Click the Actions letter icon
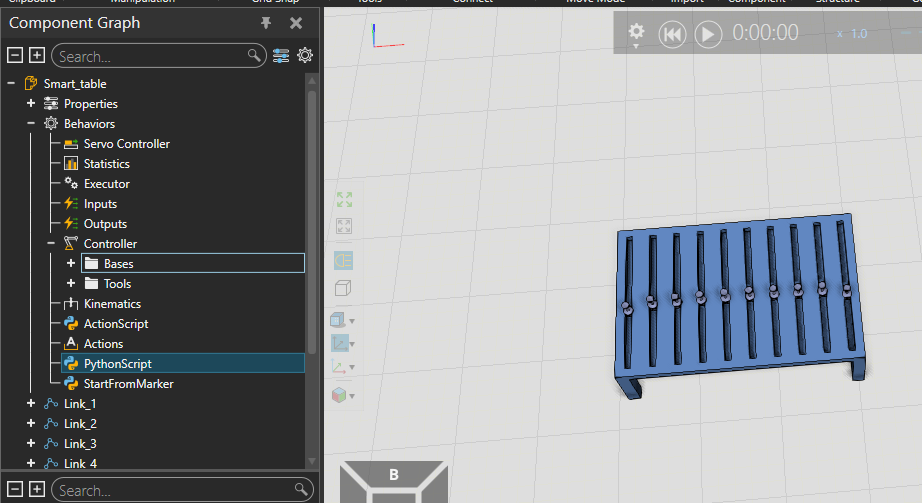This screenshot has height=503, width=922. (x=71, y=344)
